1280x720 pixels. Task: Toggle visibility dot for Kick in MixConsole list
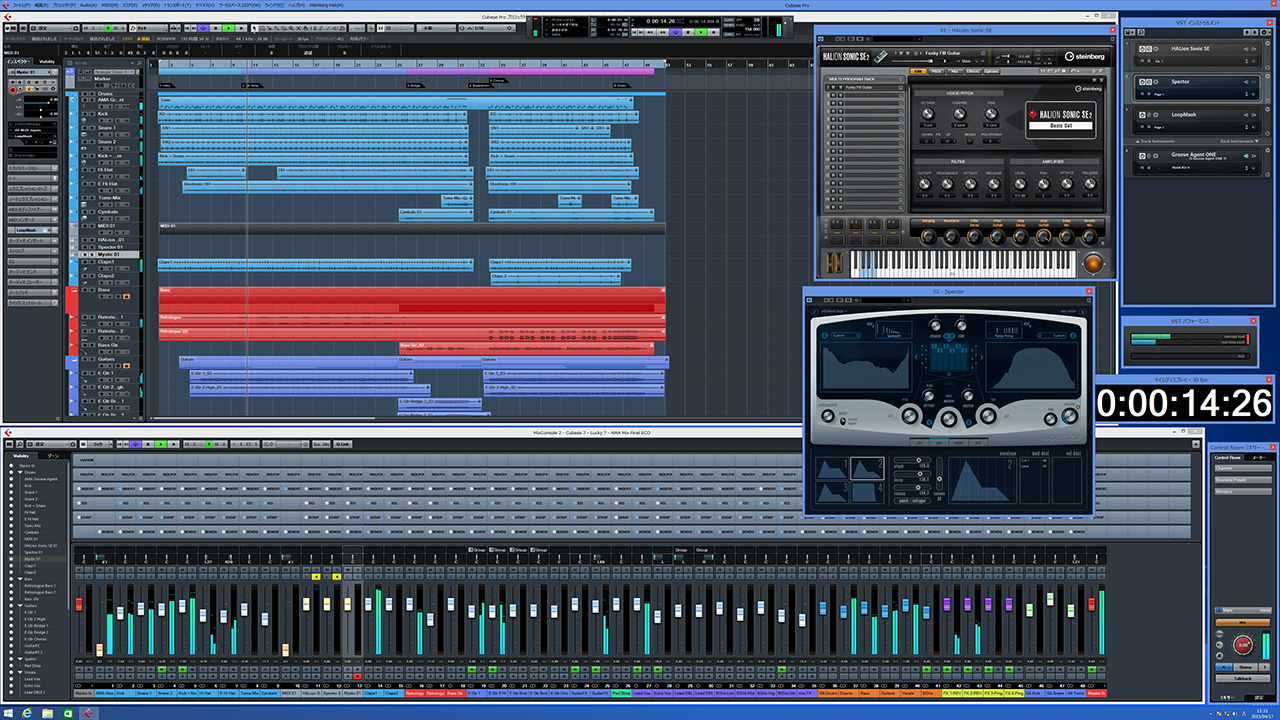point(12,486)
